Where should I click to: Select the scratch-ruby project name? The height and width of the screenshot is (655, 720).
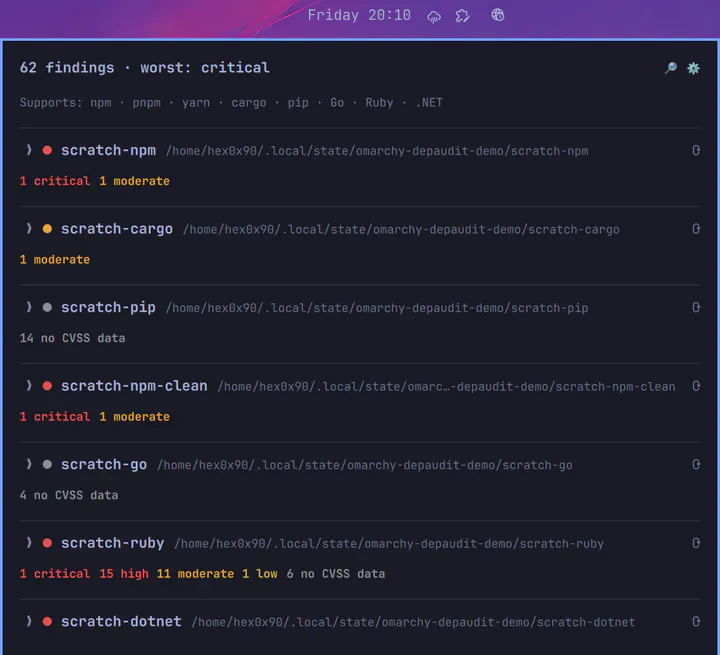tap(112, 543)
